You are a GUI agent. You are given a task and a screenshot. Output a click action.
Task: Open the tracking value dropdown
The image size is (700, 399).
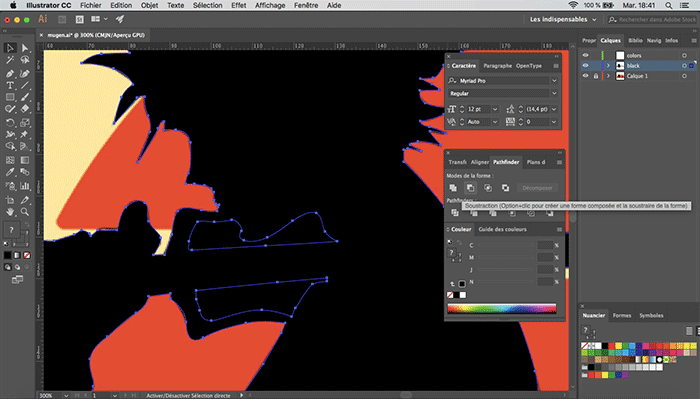point(554,122)
